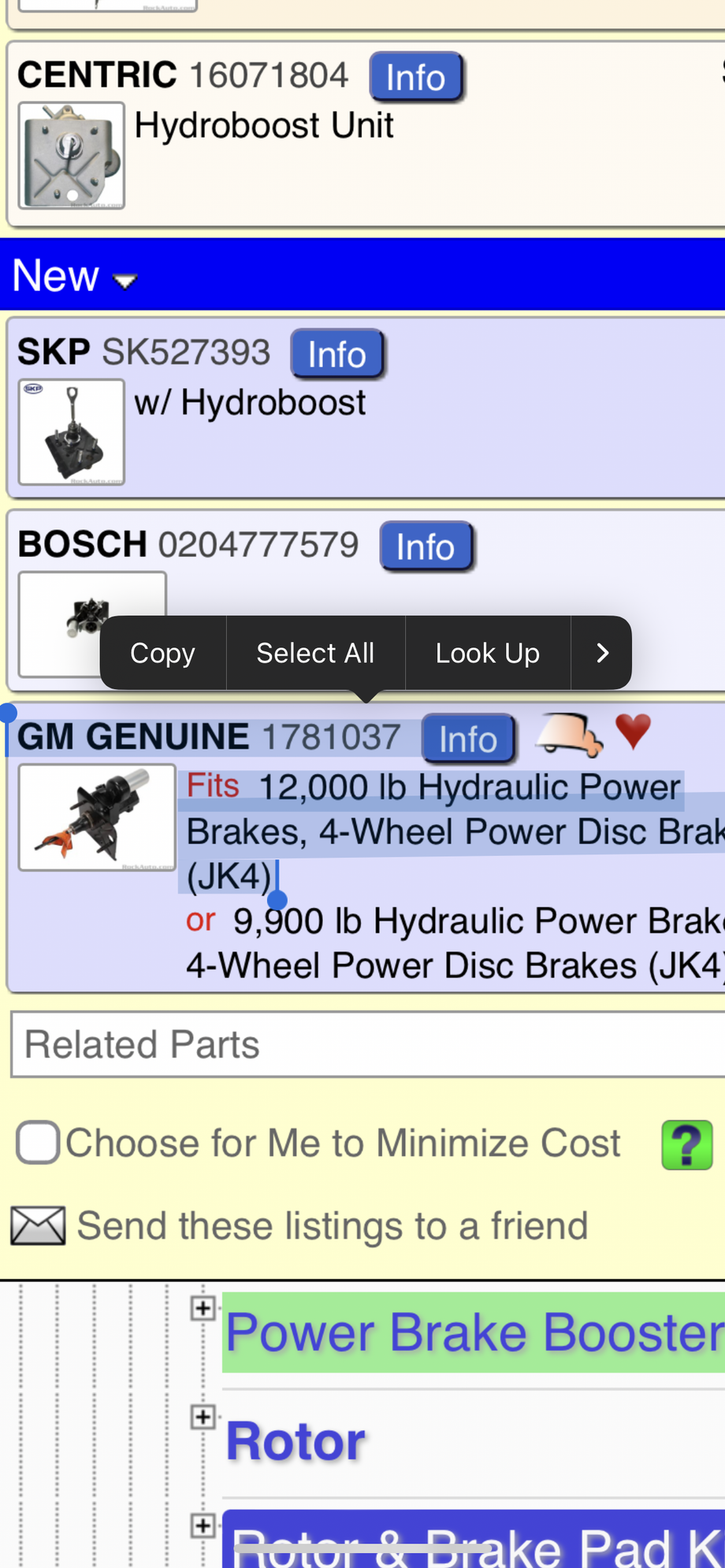Show more options with the menu arrow

[602, 653]
